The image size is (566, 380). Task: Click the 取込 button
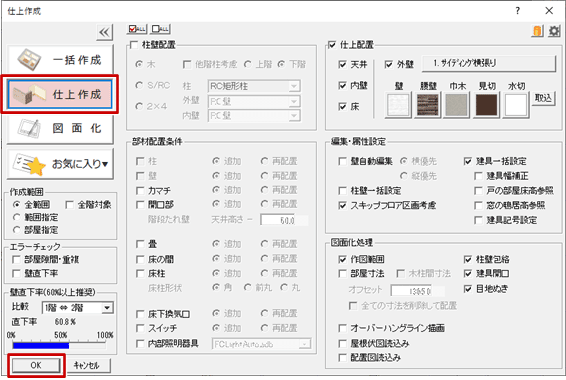pyautogui.click(x=543, y=98)
